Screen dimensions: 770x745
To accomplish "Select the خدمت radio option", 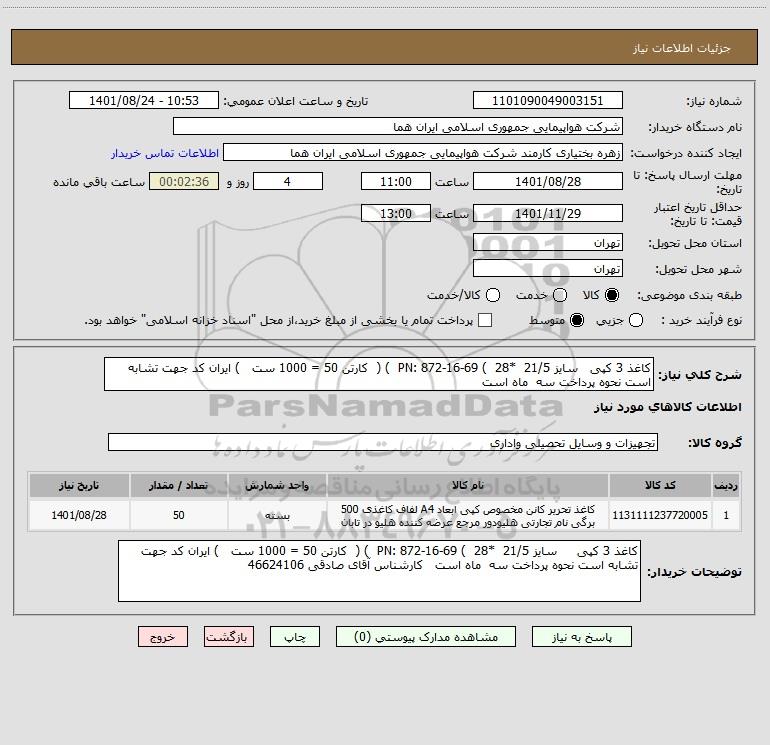I will [x=559, y=295].
